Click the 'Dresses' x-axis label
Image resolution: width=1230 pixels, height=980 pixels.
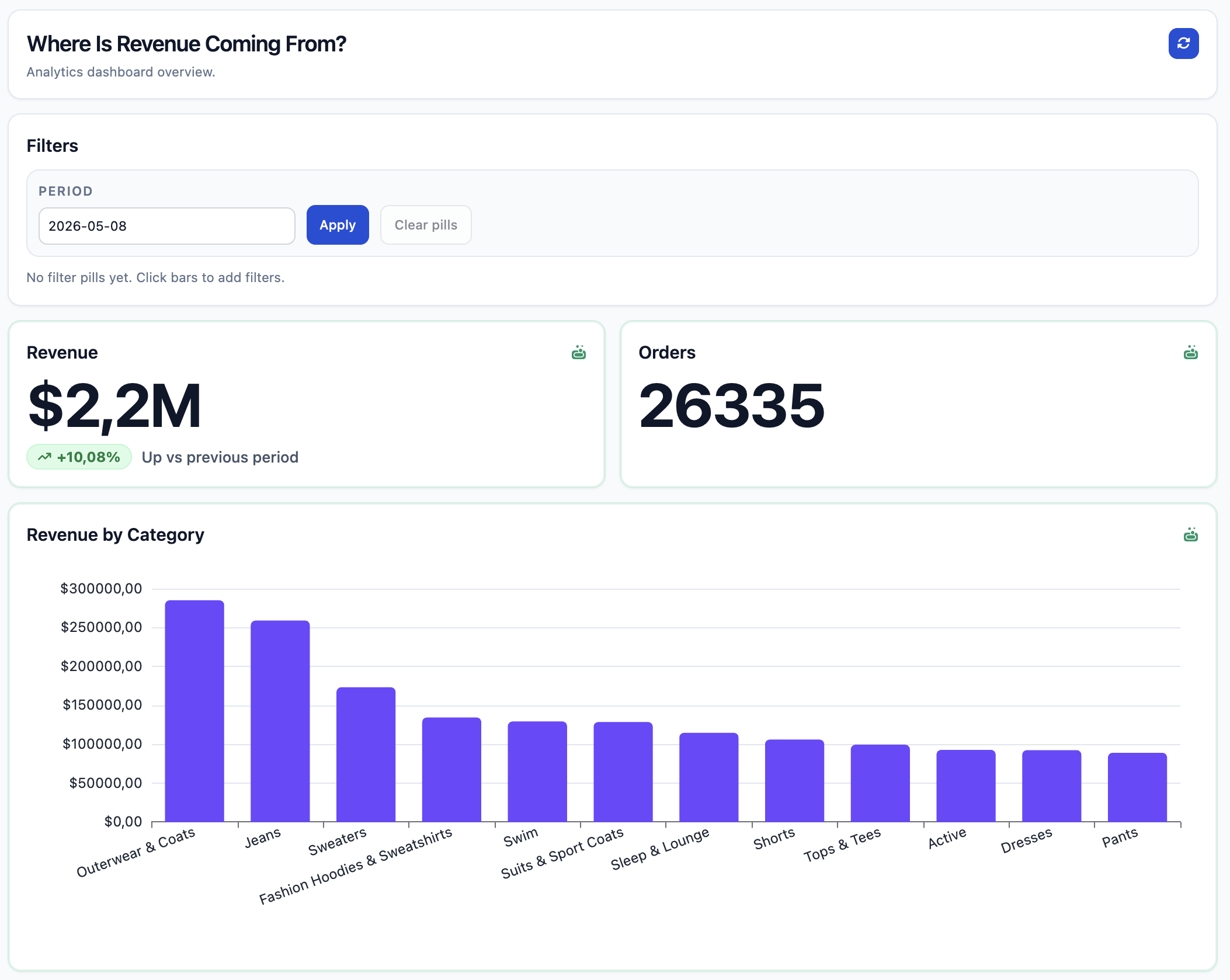(1026, 840)
